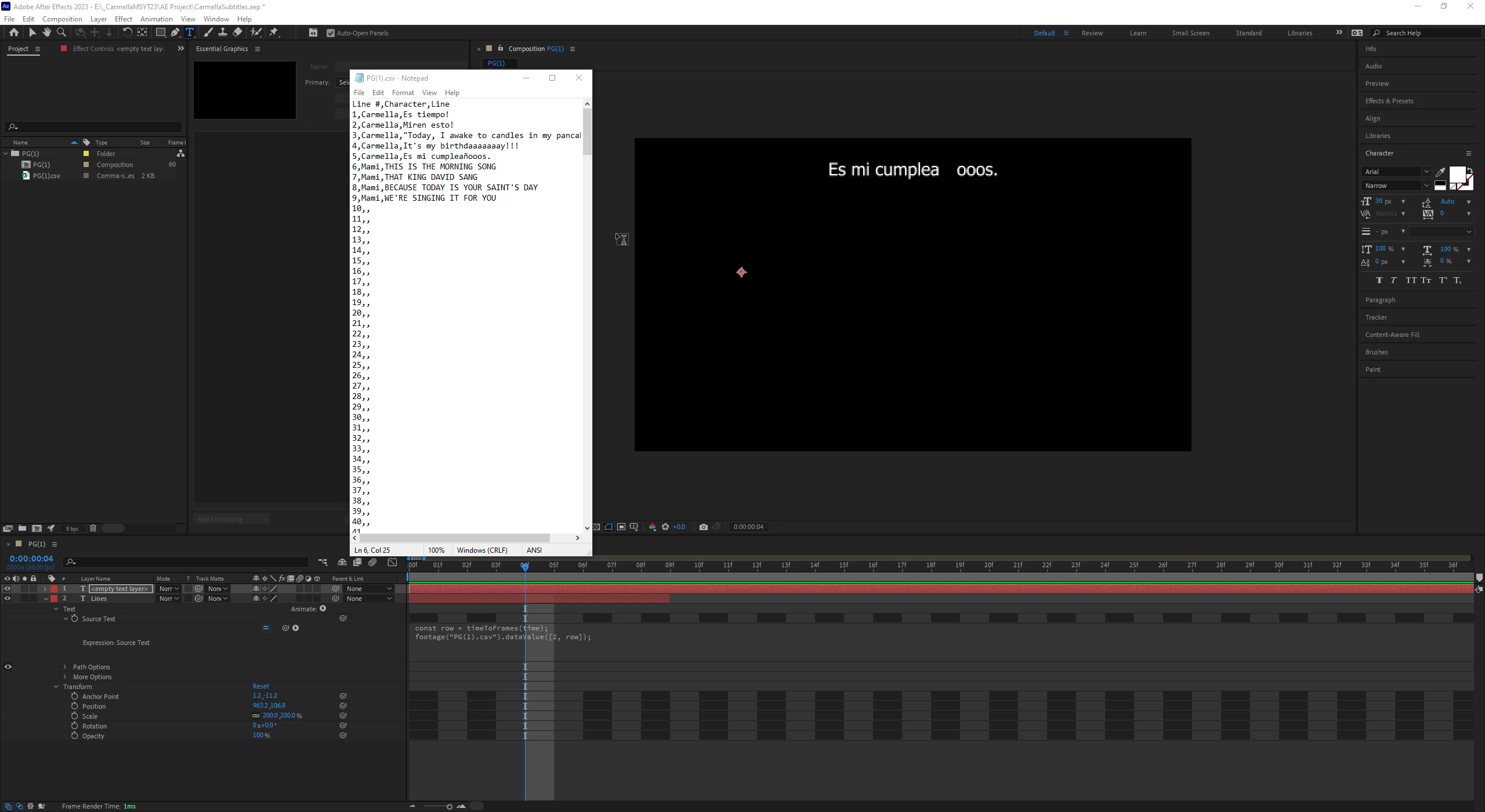Hide the Lines layer with eye toggle
The image size is (1485, 812).
(x=8, y=599)
